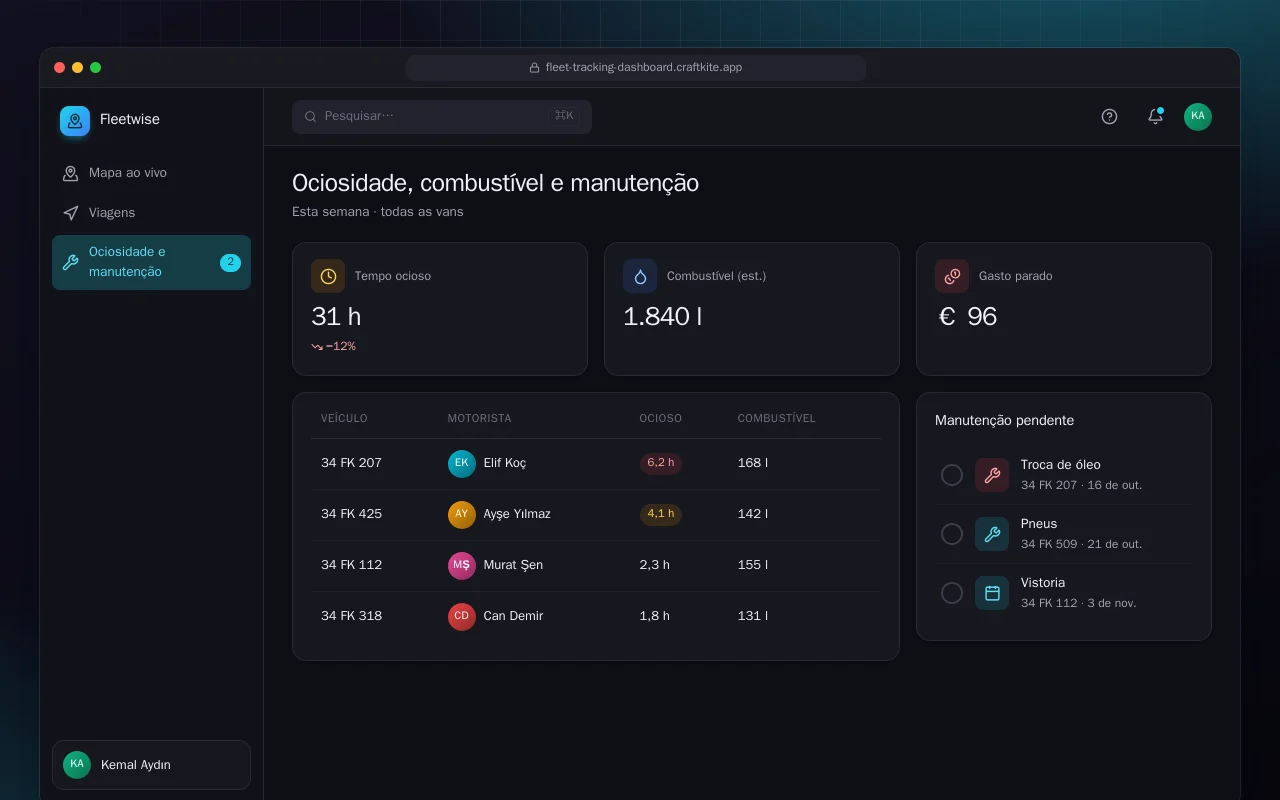The height and width of the screenshot is (800, 1280).
Task: Click the lock icon in the address bar
Action: [535, 68]
